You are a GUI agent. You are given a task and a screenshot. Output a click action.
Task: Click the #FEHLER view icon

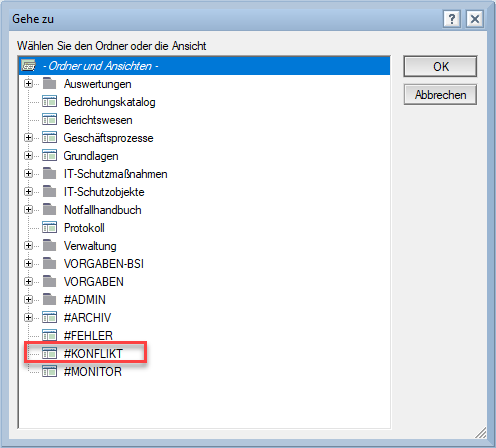[50, 335]
